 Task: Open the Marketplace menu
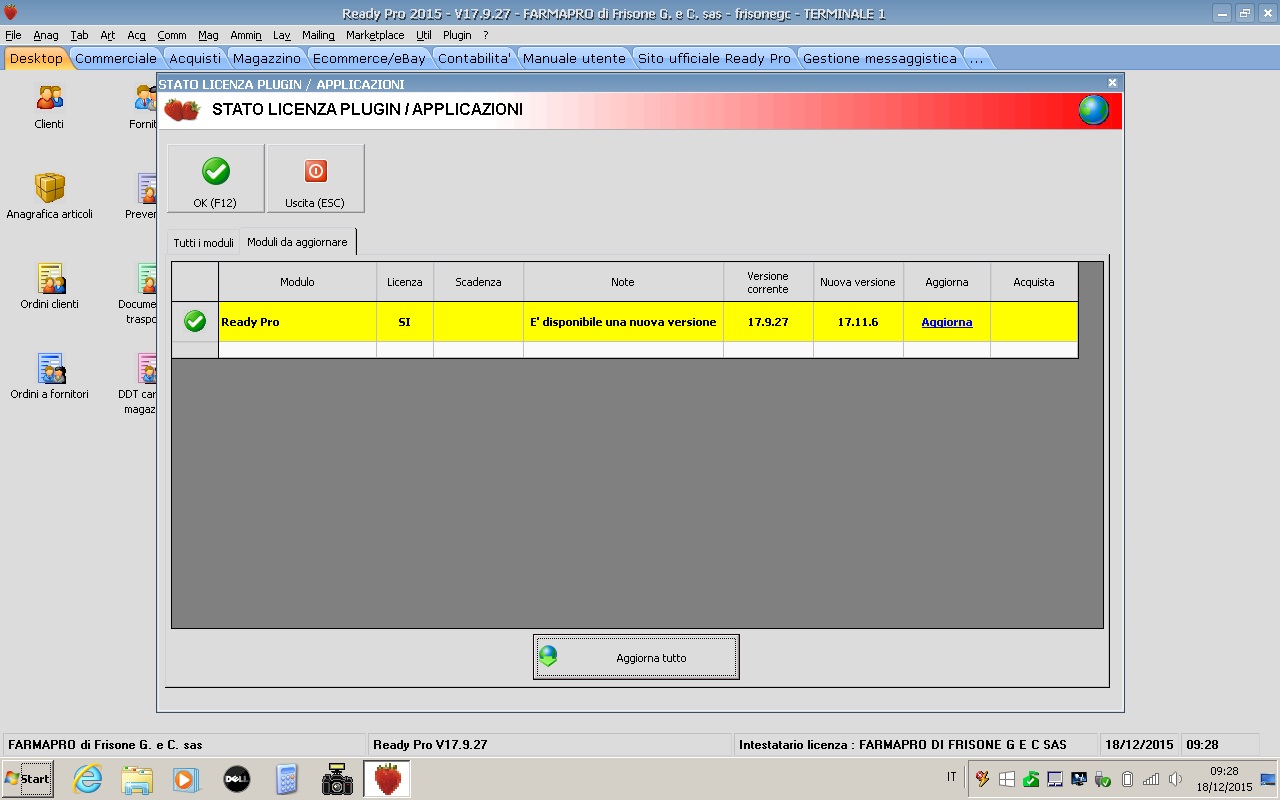375,35
